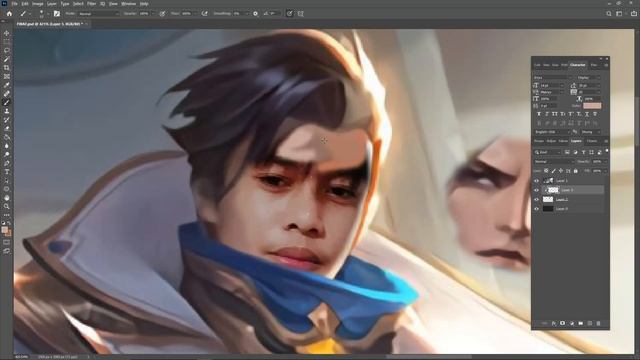This screenshot has height=360, width=640.
Task: Open smoothing options gear icon
Action: click(256, 13)
